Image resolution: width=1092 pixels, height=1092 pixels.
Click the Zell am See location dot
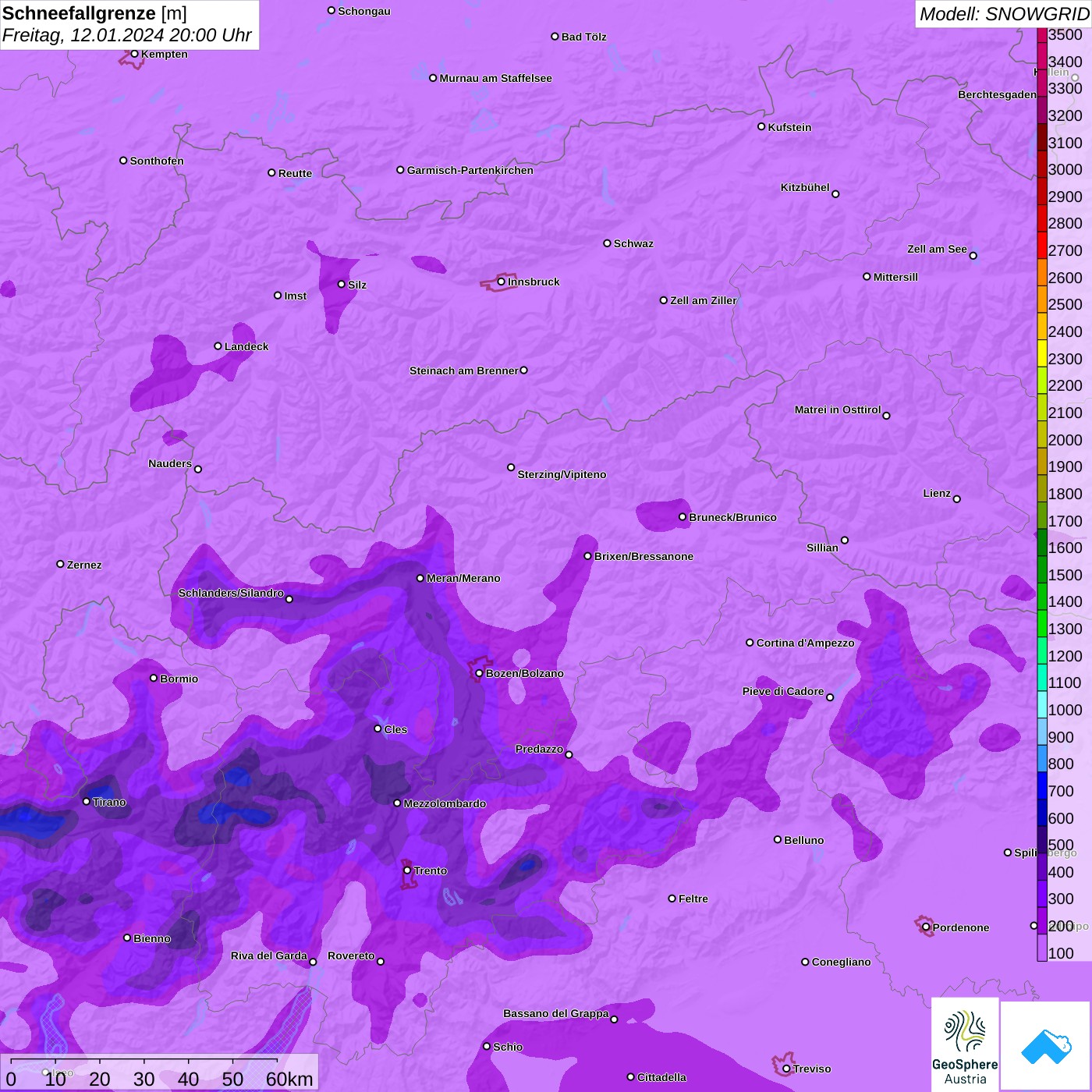click(x=973, y=255)
